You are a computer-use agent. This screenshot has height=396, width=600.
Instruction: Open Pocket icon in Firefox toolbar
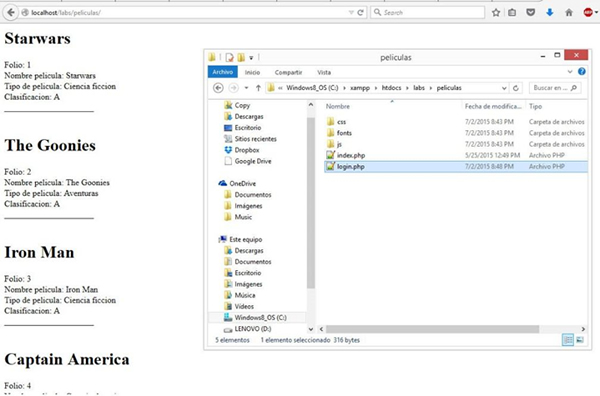(x=530, y=13)
